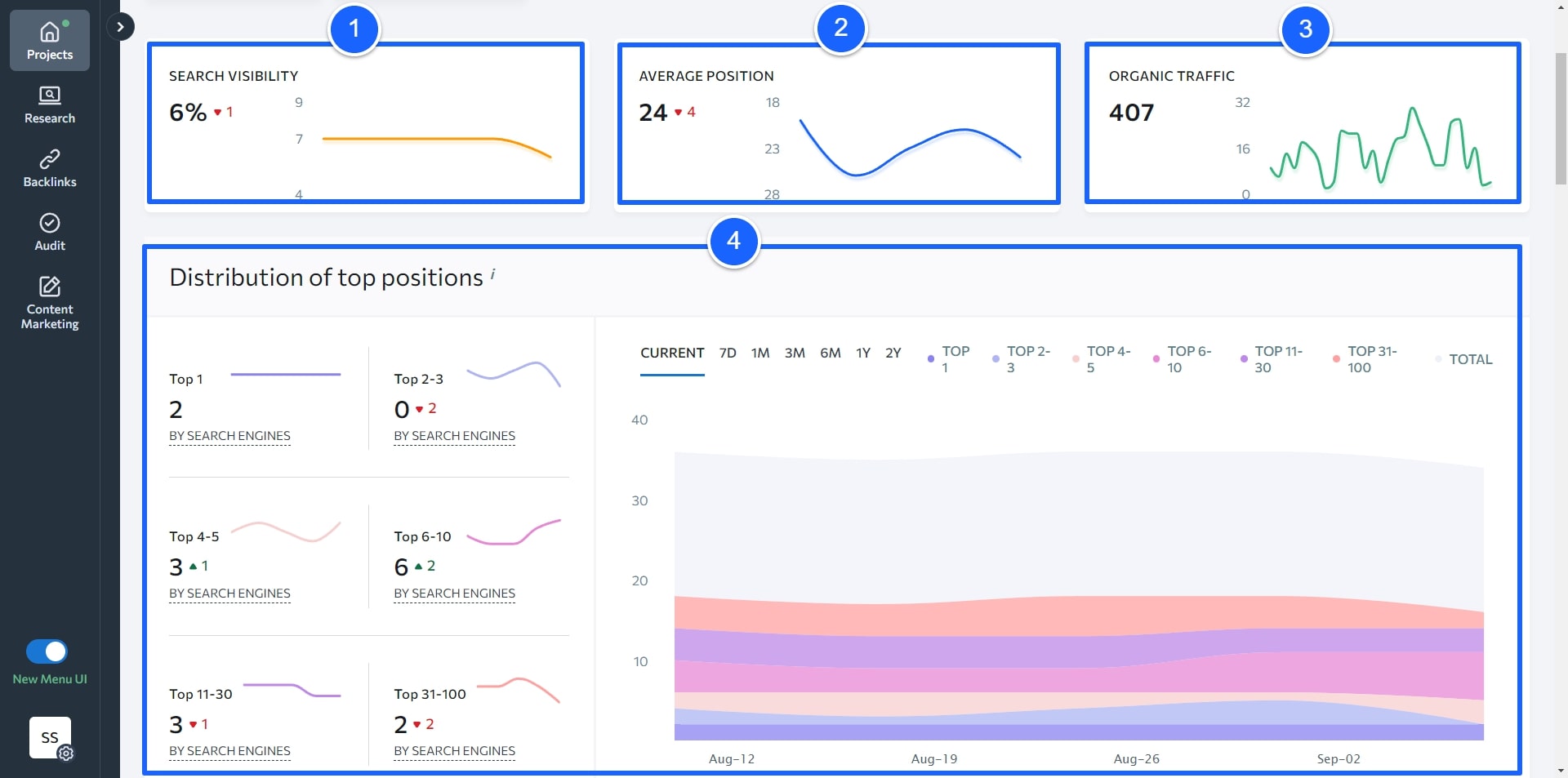Switch chart to 1Y range

coord(863,353)
